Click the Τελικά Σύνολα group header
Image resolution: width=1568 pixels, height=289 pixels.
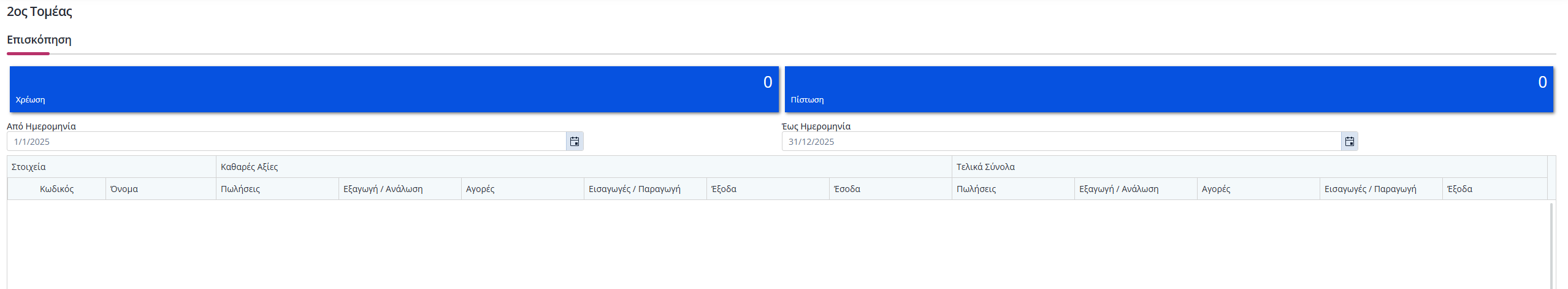[1249, 167]
